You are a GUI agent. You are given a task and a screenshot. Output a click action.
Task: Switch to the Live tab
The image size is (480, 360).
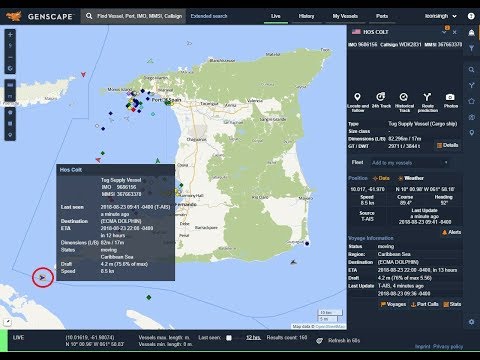276,16
